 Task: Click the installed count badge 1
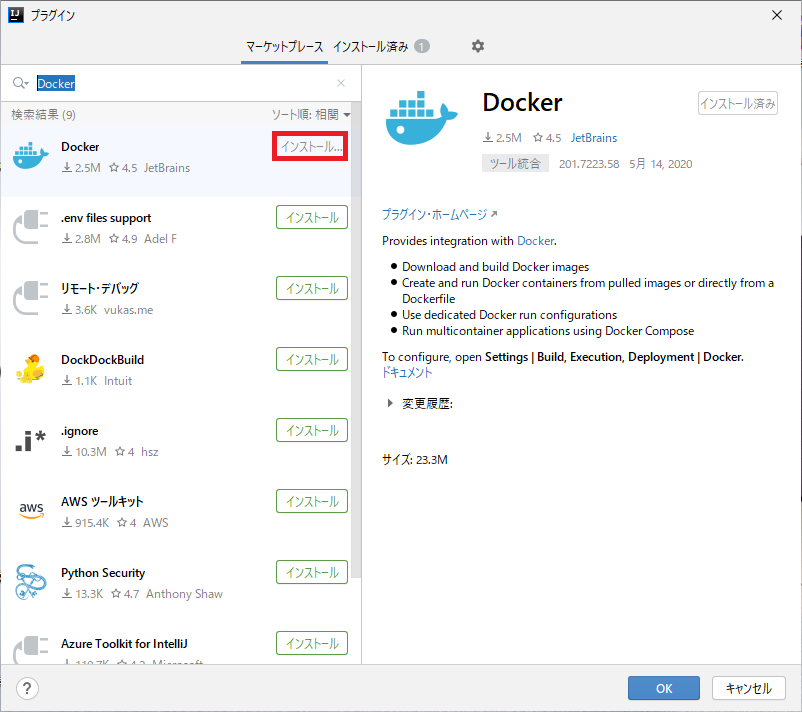click(x=421, y=47)
